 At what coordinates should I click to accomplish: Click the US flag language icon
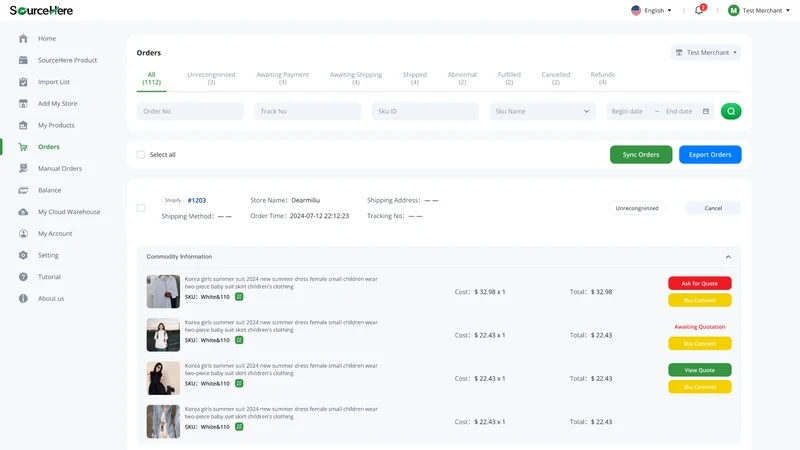tap(636, 10)
